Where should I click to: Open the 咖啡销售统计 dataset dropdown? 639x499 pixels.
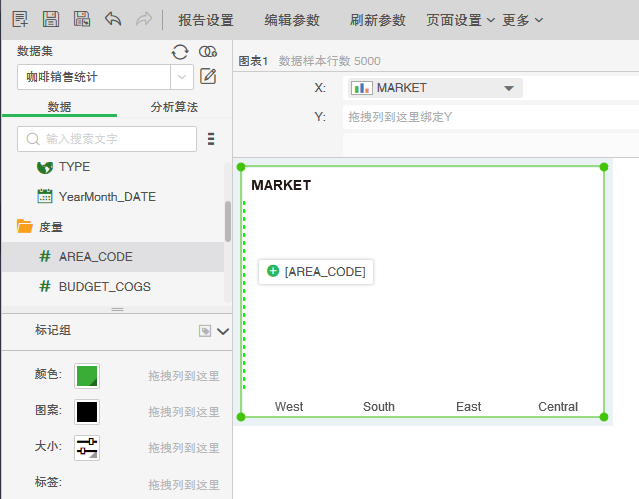182,76
